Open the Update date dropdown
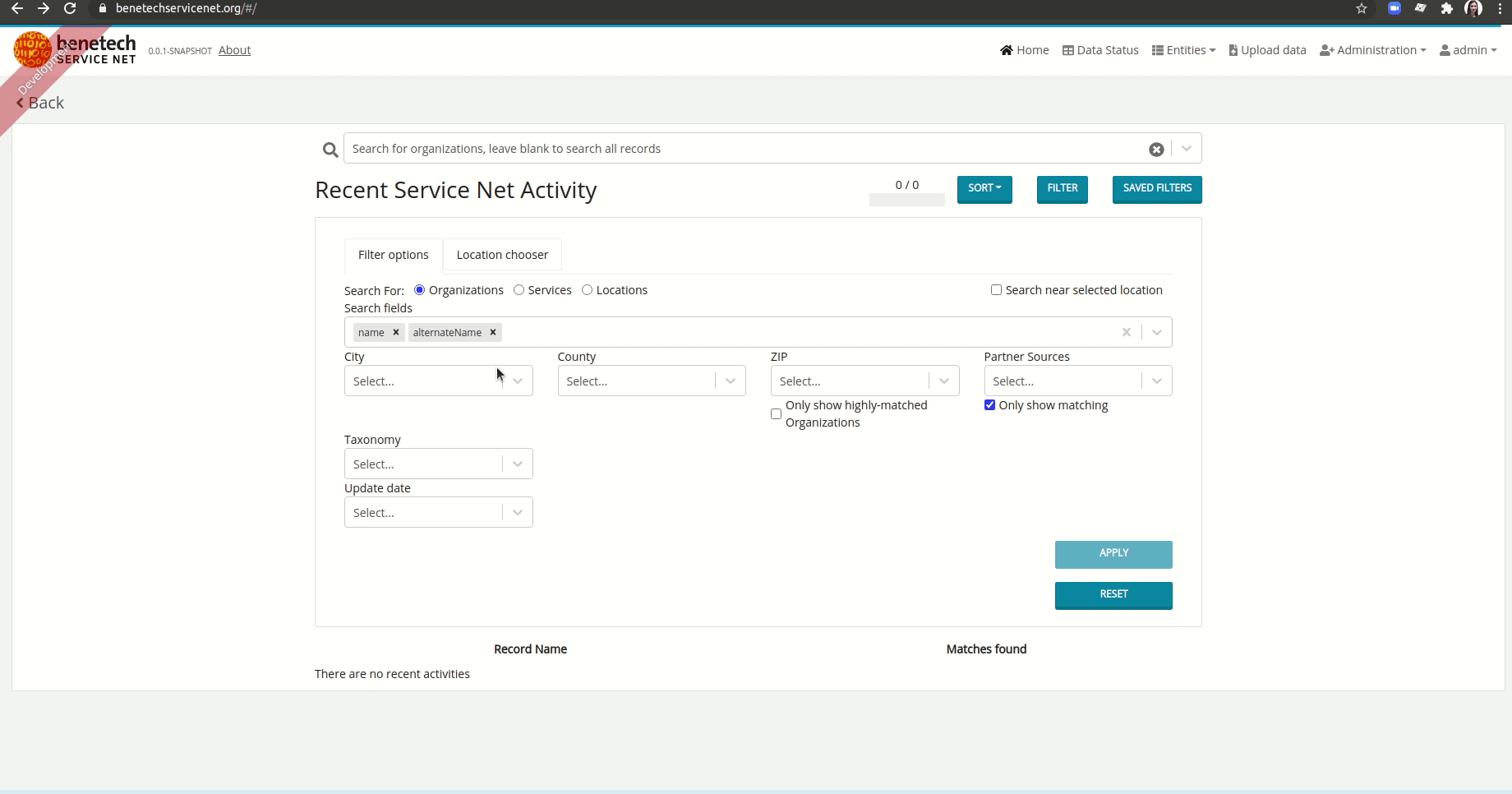Image resolution: width=1512 pixels, height=794 pixels. click(x=439, y=512)
